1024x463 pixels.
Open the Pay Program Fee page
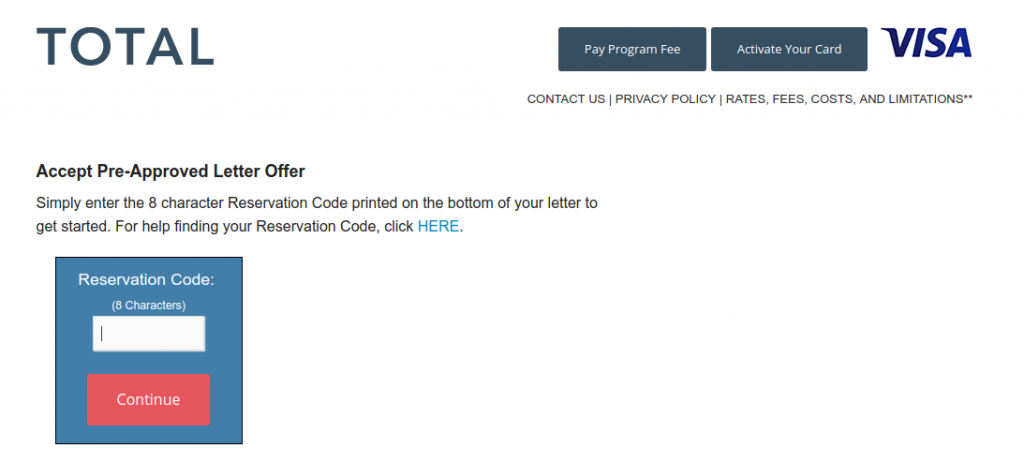(x=632, y=49)
